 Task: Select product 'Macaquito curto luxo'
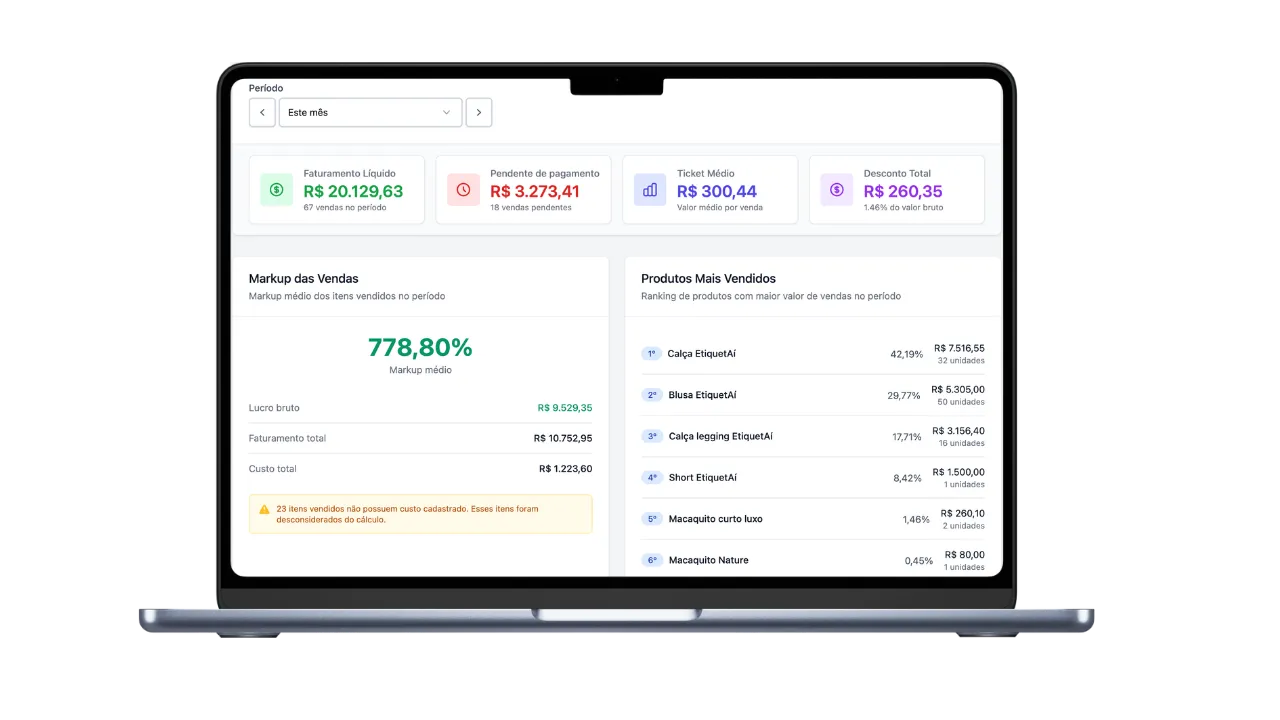click(716, 519)
